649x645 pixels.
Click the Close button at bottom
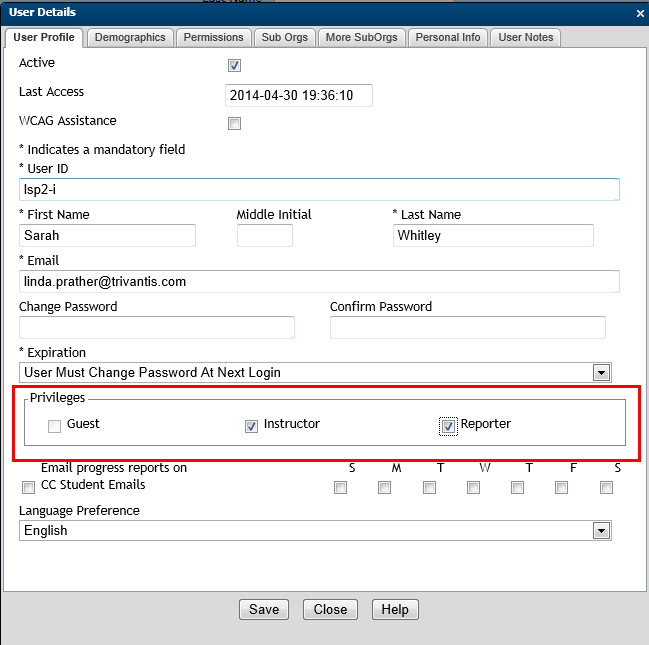330,609
